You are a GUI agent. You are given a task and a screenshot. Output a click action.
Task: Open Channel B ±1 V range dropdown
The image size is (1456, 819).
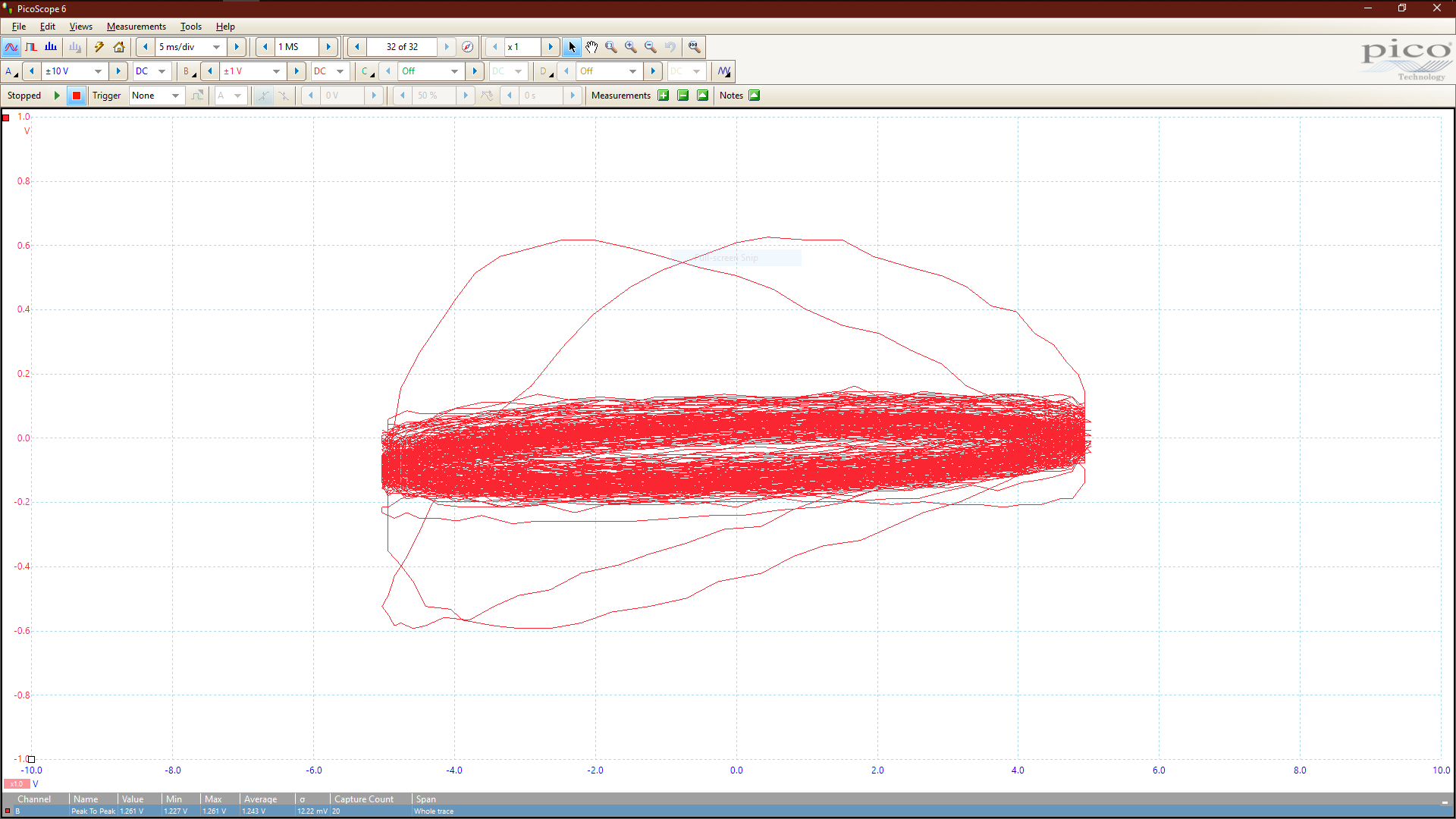[276, 71]
